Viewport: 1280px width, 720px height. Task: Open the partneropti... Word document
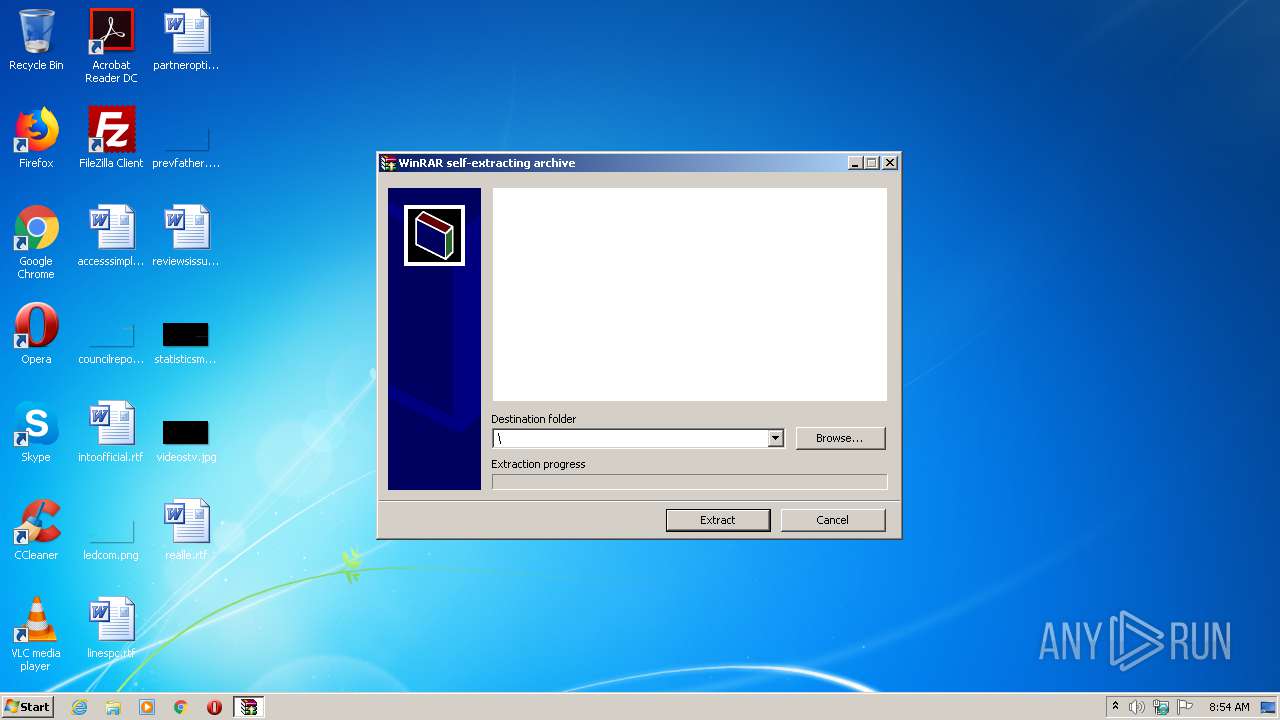(186, 40)
